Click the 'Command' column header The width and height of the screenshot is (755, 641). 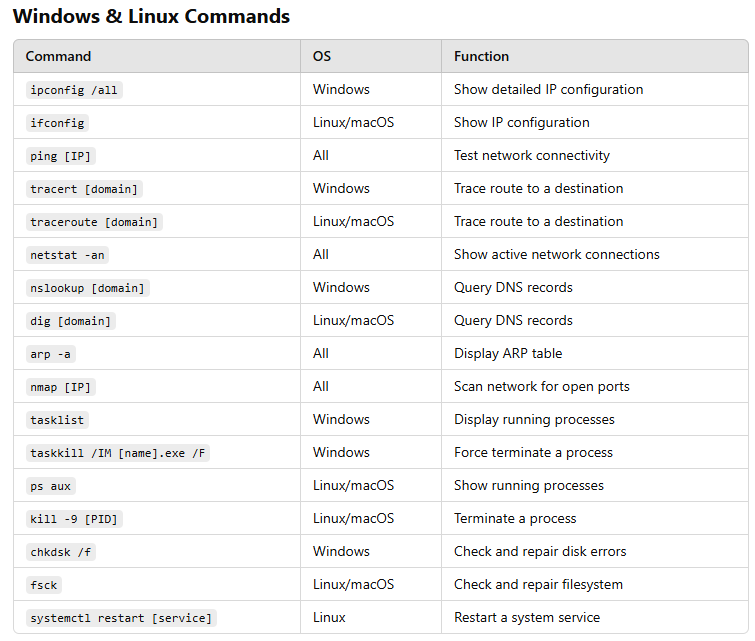click(58, 56)
